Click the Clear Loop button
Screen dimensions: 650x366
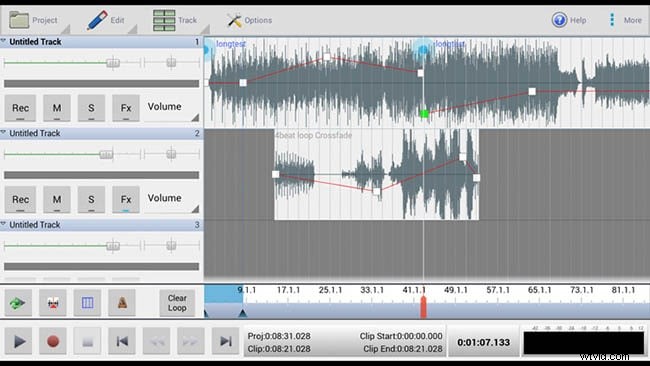click(x=177, y=303)
